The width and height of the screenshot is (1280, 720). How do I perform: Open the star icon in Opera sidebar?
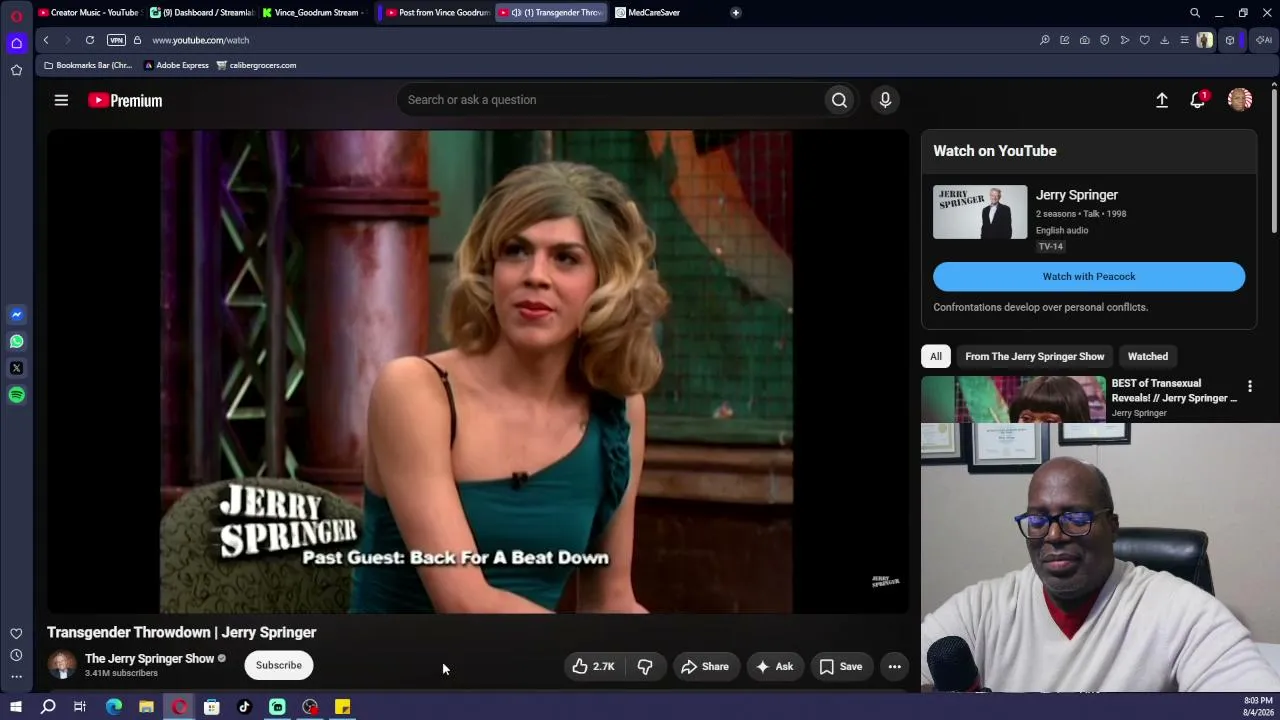16,70
